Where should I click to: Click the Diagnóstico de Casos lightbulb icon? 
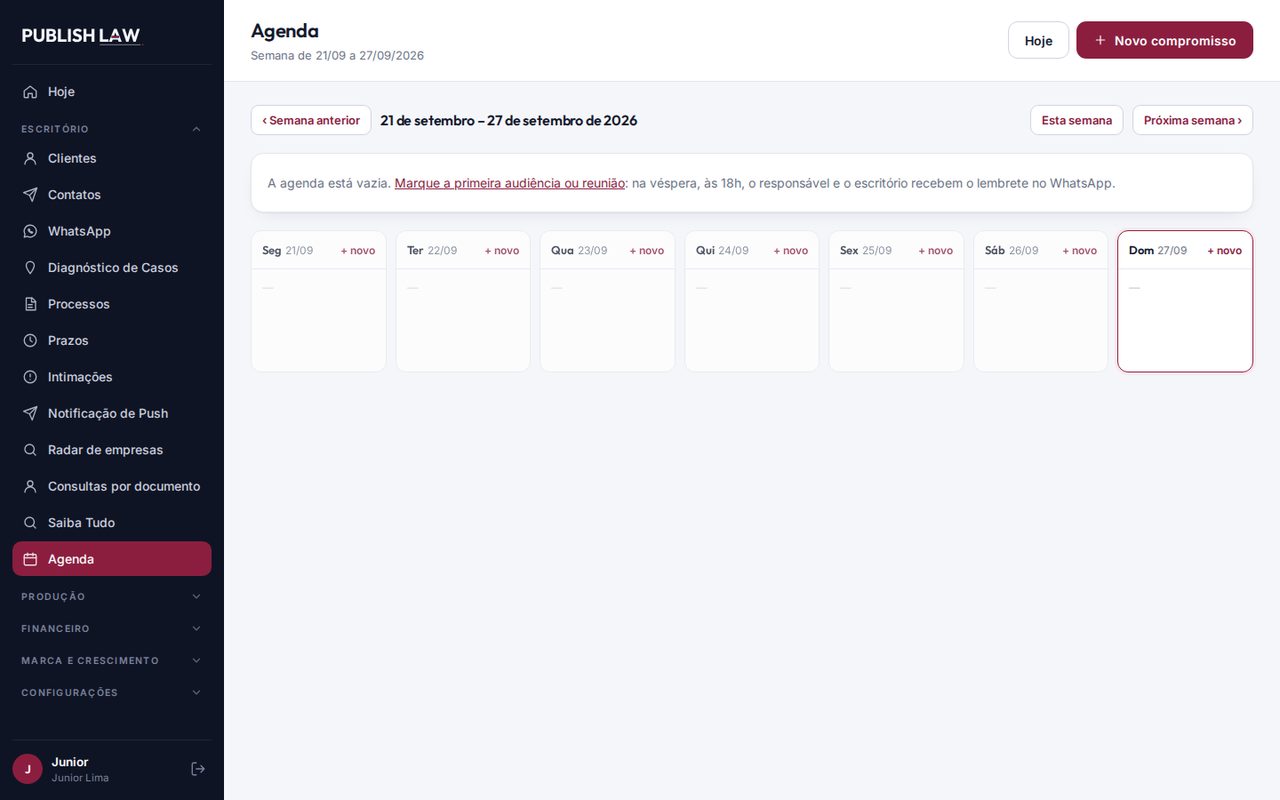(x=30, y=268)
